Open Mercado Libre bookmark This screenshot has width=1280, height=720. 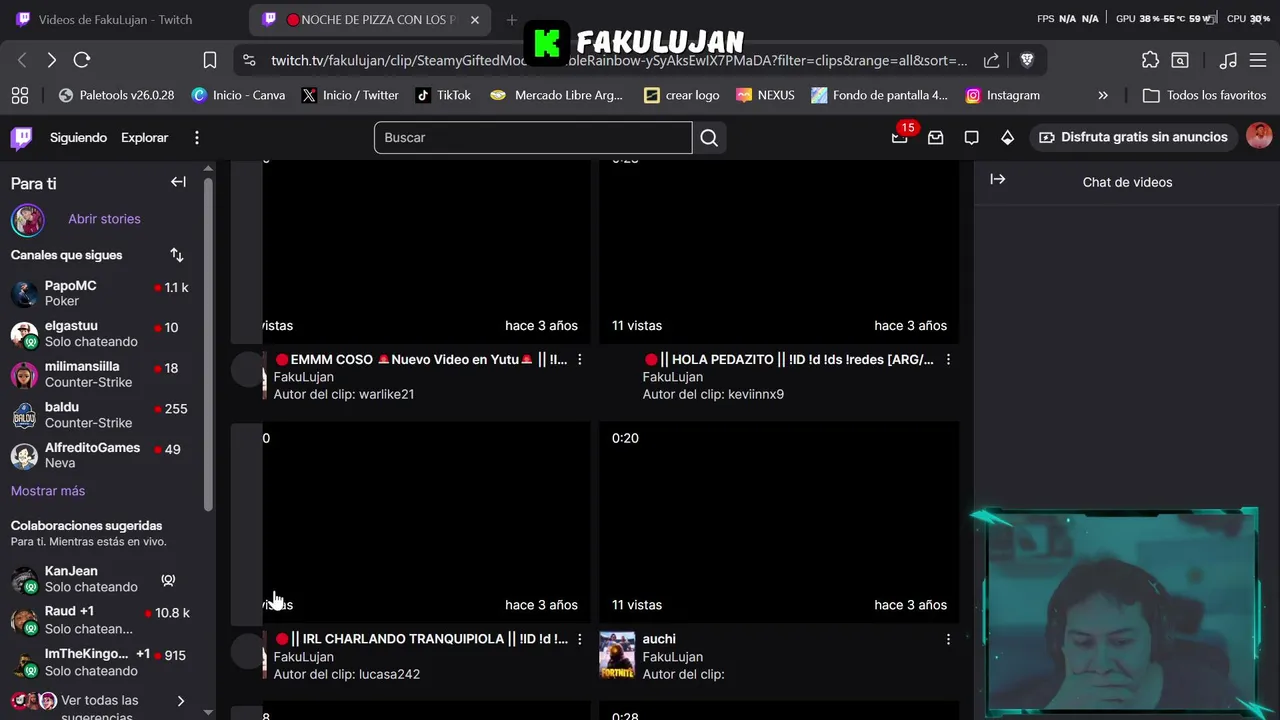[557, 96]
